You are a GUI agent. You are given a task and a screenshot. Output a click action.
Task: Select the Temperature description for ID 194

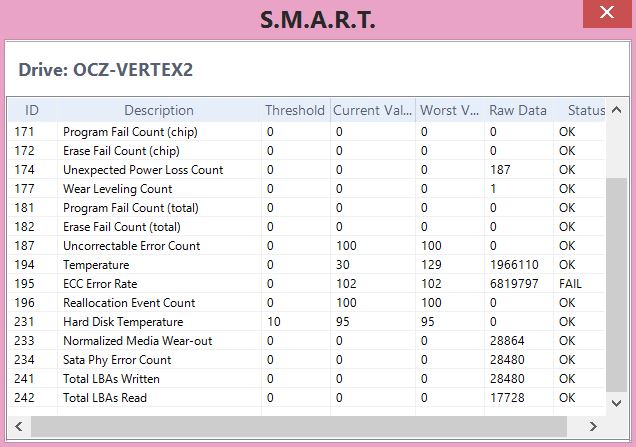coord(96,265)
